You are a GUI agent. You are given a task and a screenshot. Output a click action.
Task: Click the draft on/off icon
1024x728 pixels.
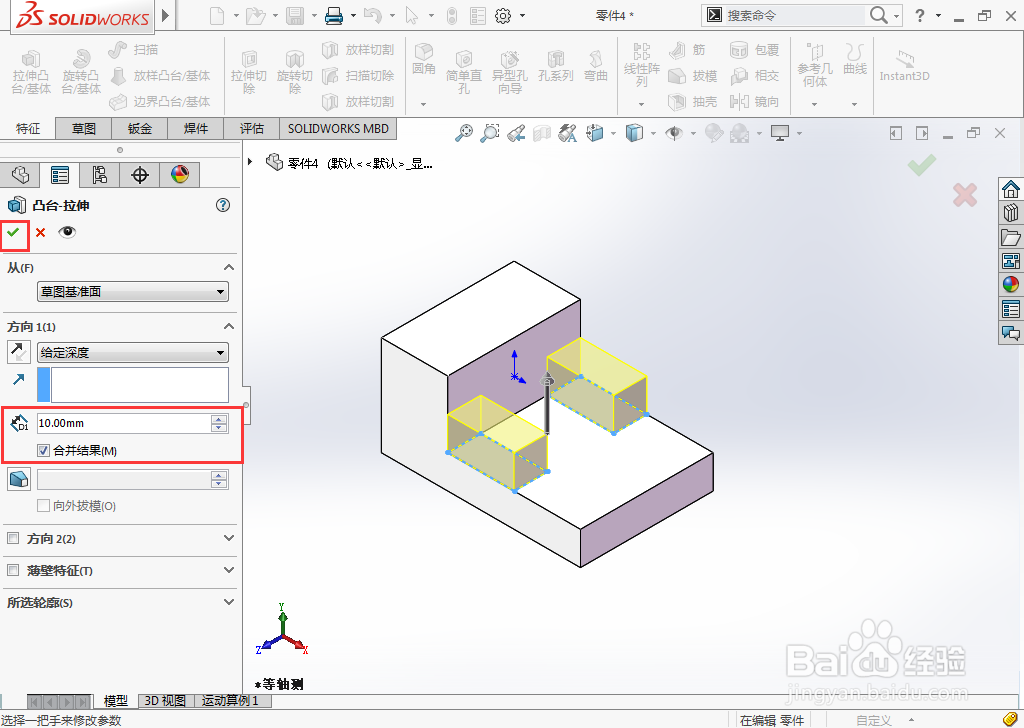click(18, 479)
